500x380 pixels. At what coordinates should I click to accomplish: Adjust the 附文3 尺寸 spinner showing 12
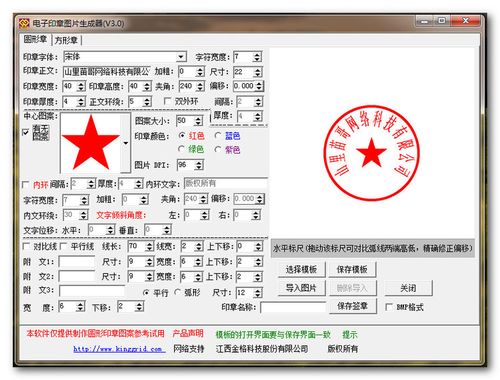pos(257,293)
